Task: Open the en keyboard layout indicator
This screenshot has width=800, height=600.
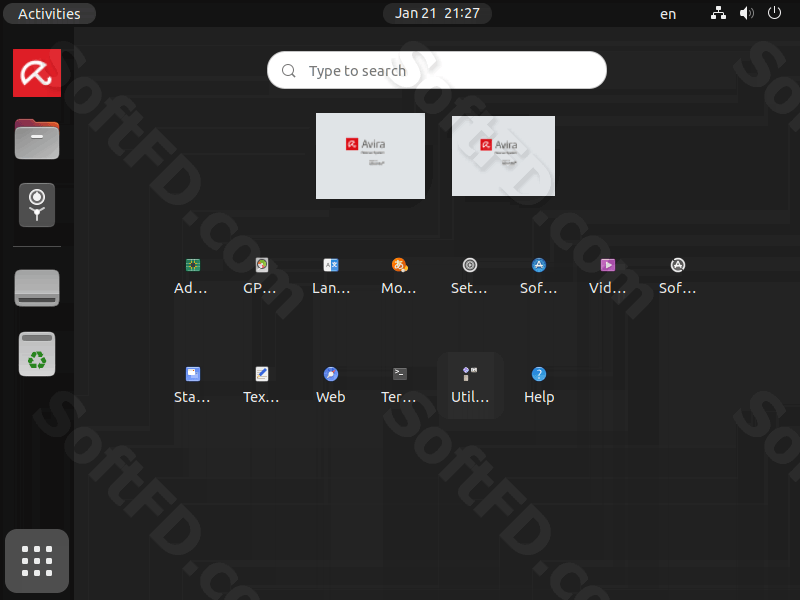Action: (668, 14)
